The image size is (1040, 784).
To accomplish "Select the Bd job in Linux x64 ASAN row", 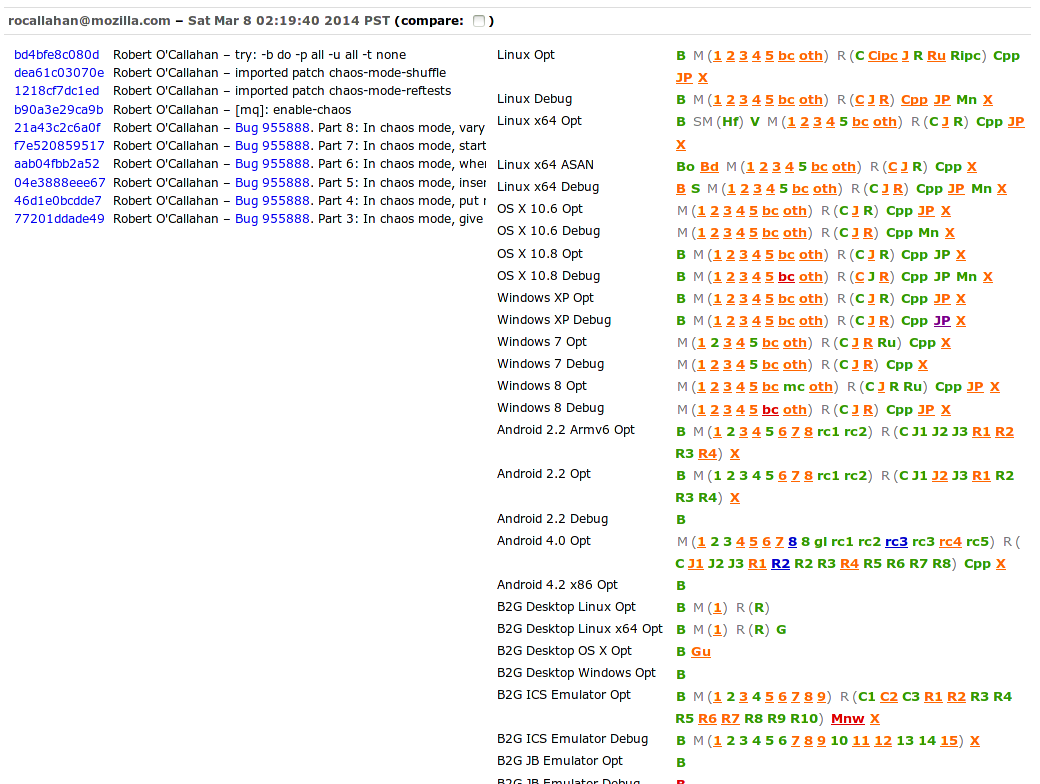I will point(709,166).
